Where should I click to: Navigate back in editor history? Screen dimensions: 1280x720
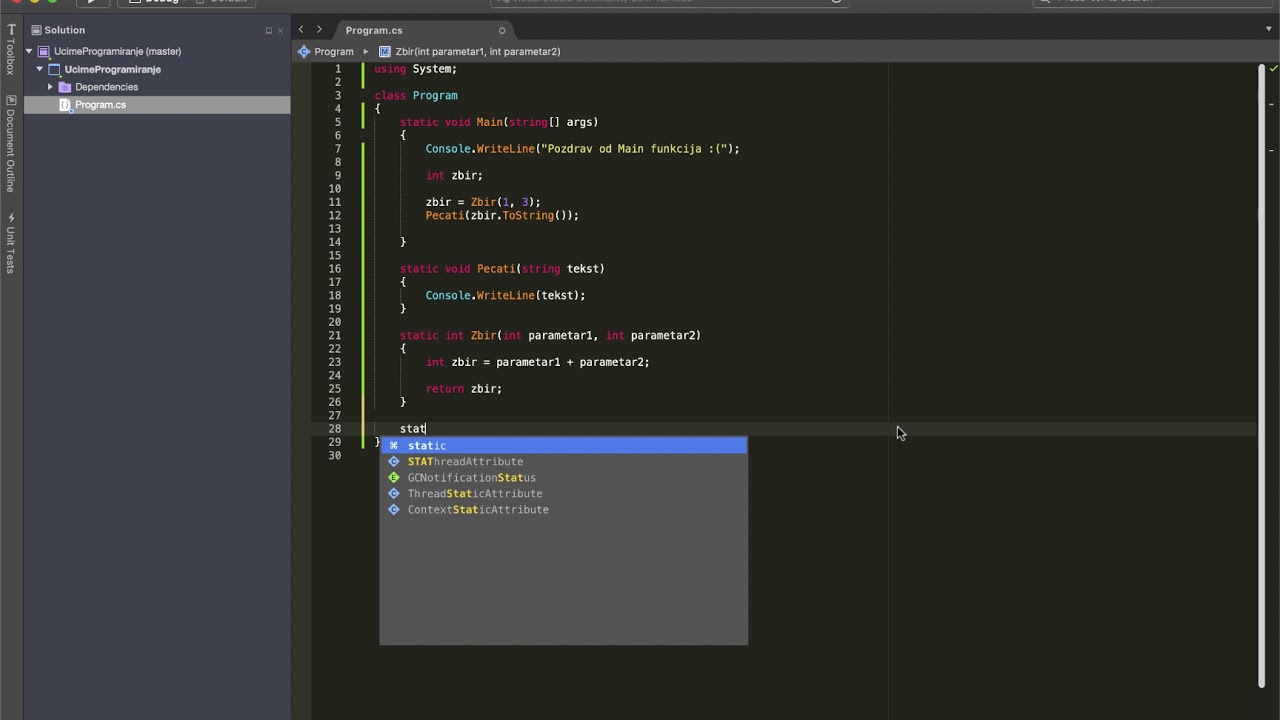301,30
